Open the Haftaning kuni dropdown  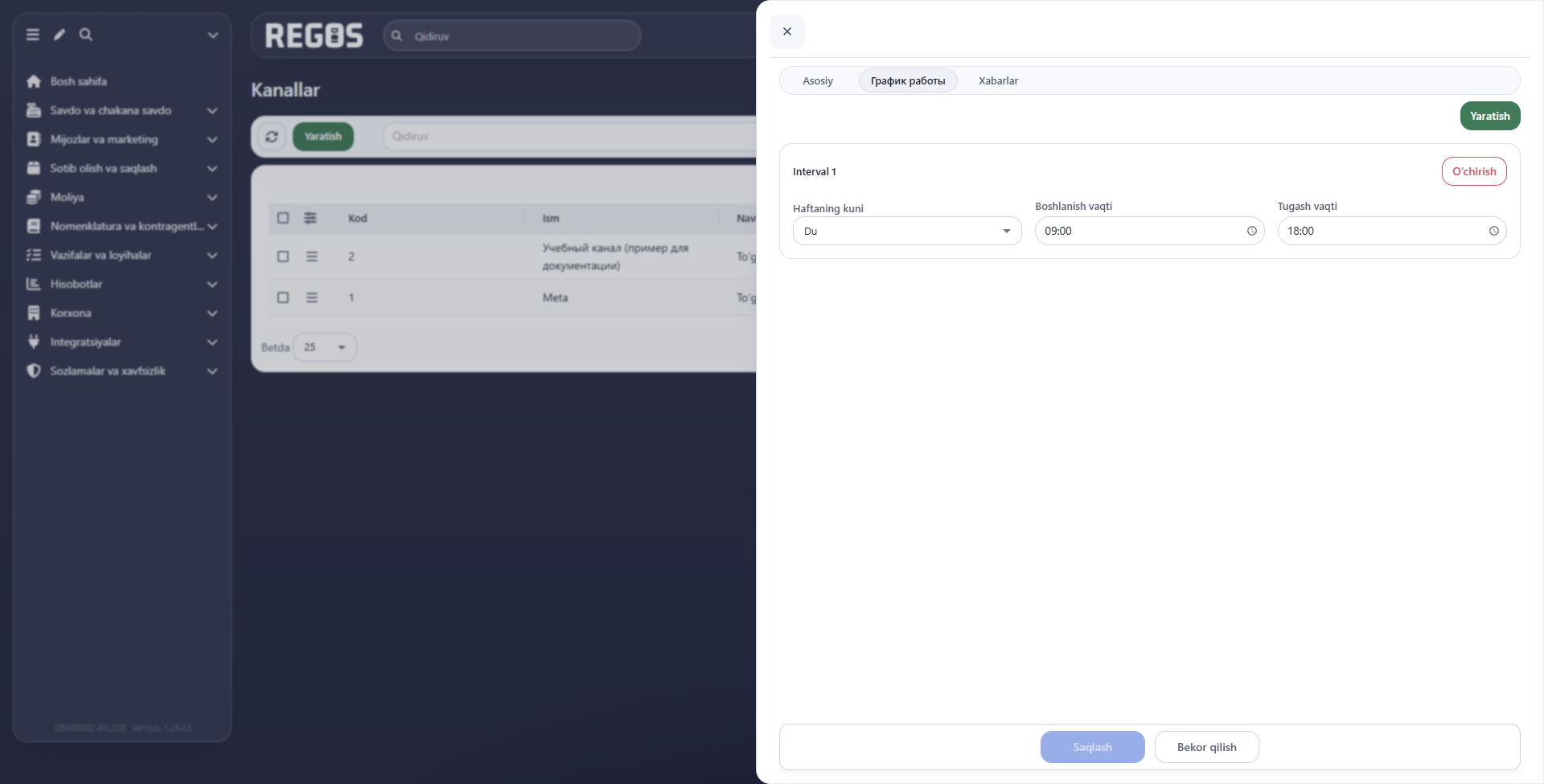tap(907, 231)
